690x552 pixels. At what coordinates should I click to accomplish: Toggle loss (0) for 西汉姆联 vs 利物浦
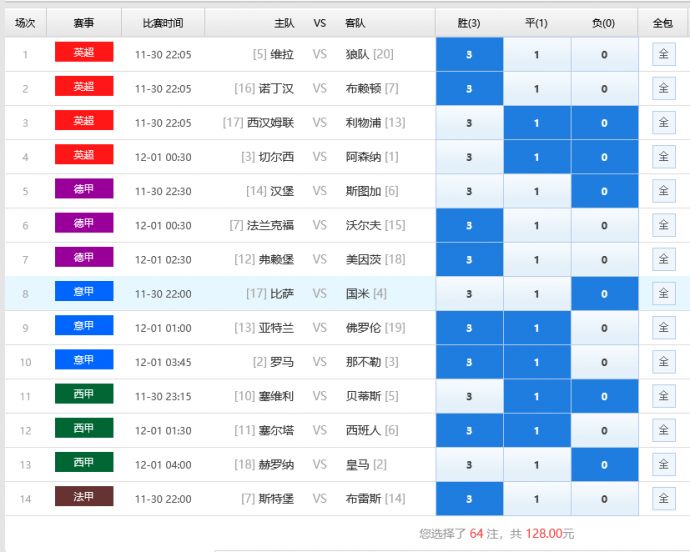point(604,123)
